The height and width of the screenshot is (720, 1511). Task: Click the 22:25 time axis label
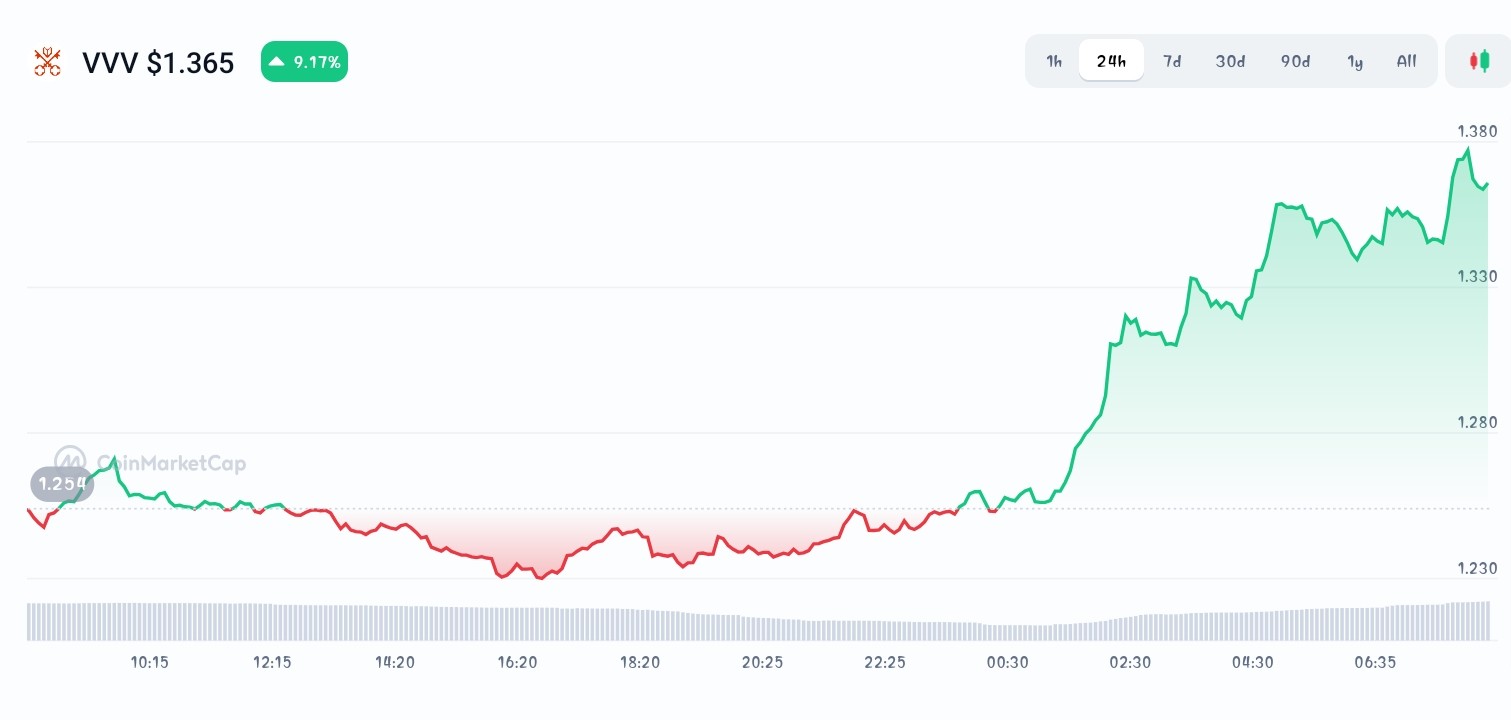tap(885, 662)
